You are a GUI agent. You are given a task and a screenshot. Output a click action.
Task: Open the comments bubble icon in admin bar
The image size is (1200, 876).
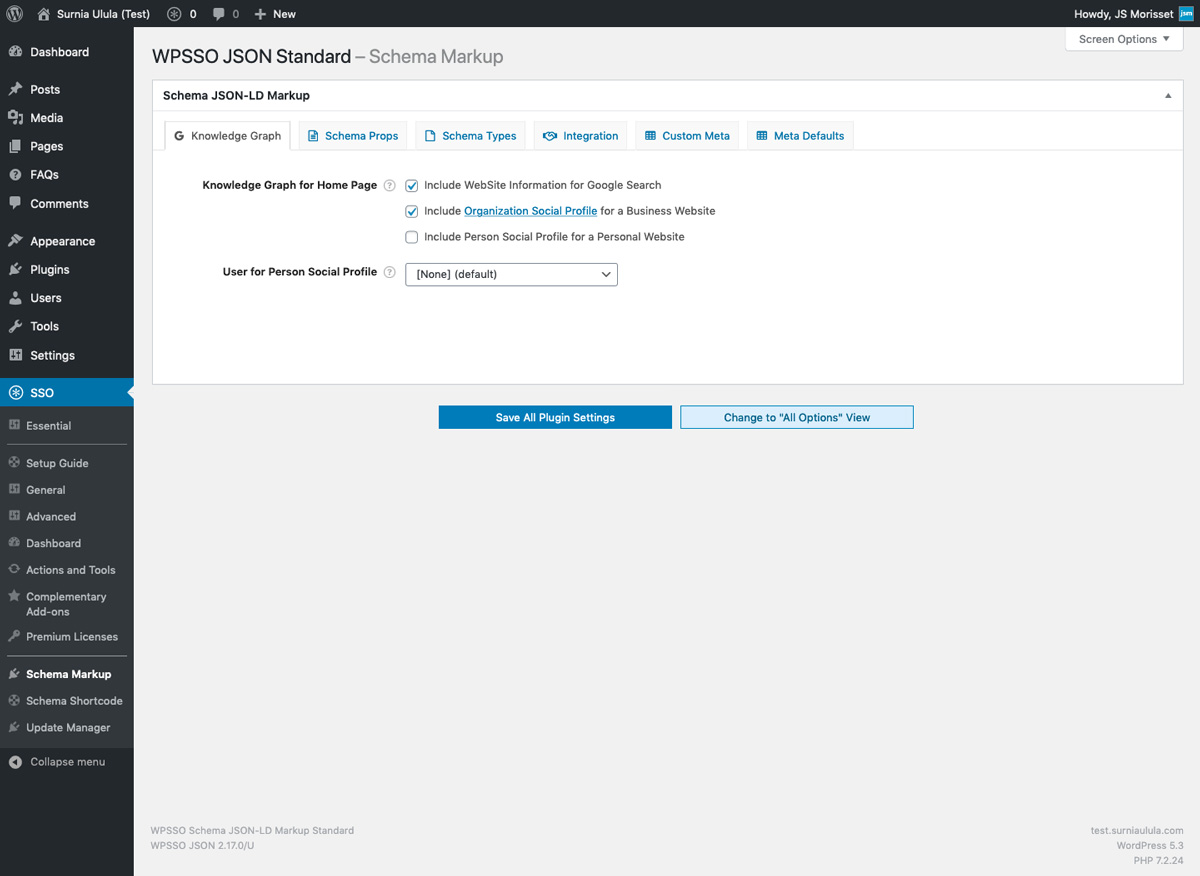[x=219, y=14]
